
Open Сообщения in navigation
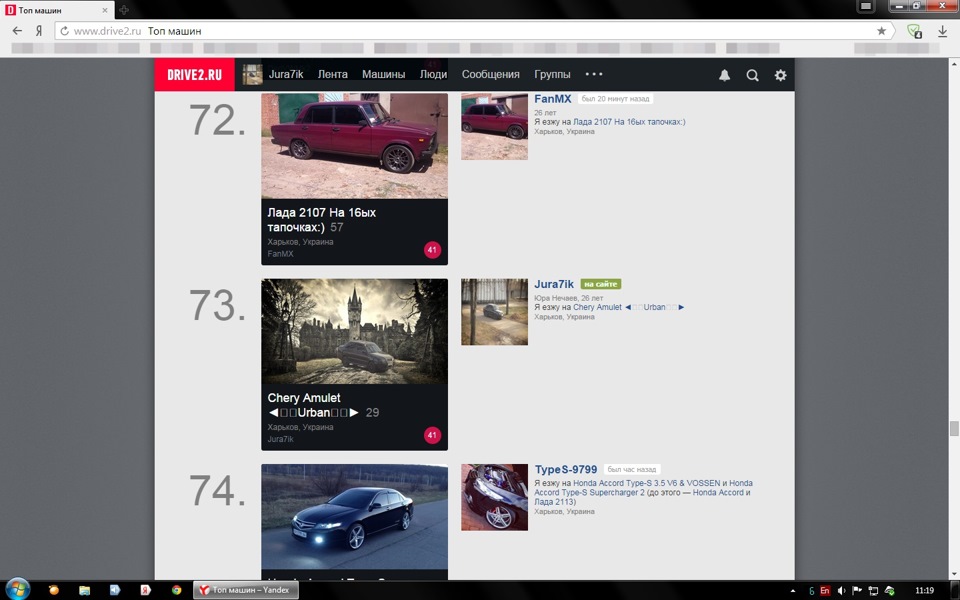pyautogui.click(x=490, y=74)
